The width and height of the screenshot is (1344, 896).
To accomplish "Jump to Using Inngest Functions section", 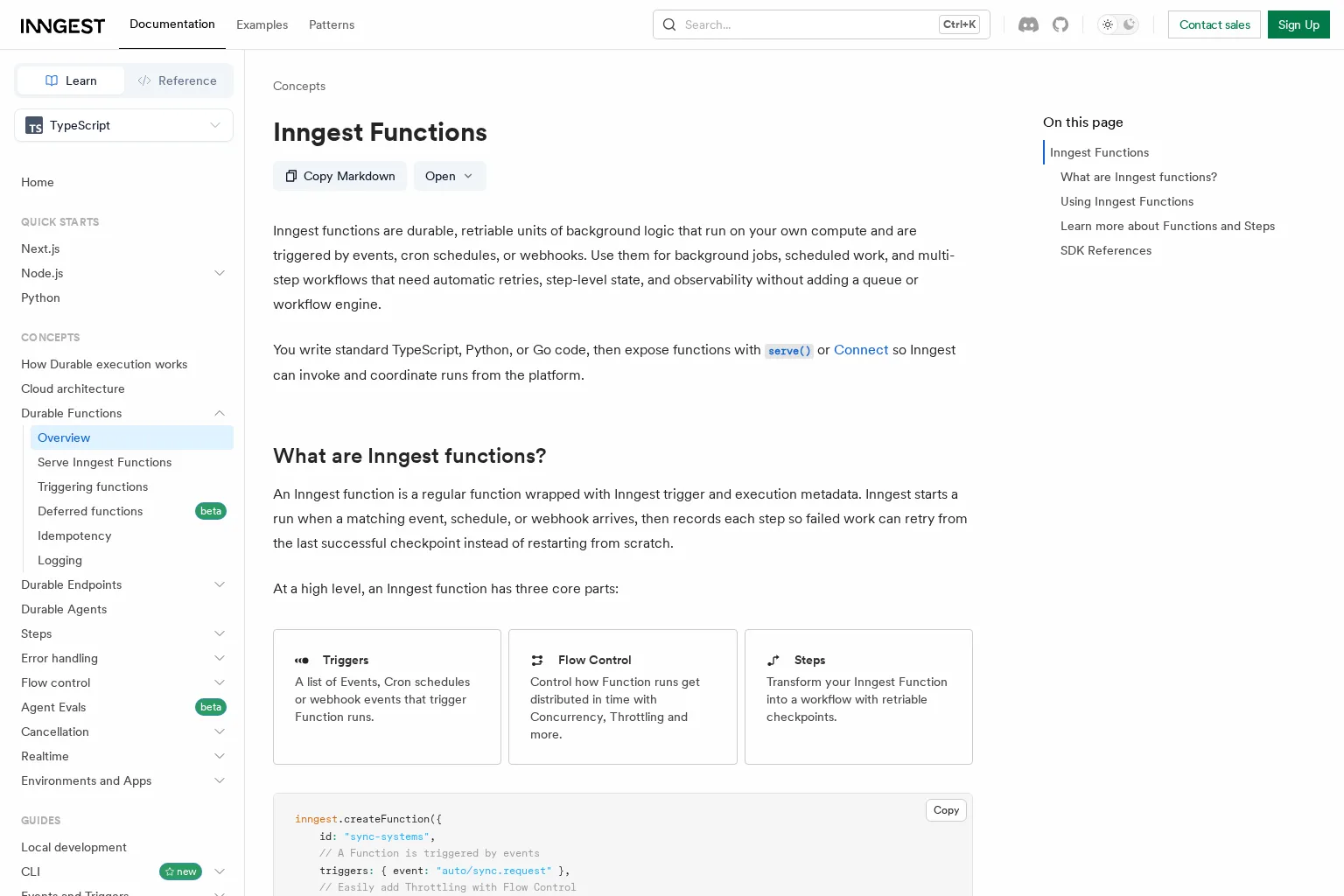I will tap(1127, 201).
